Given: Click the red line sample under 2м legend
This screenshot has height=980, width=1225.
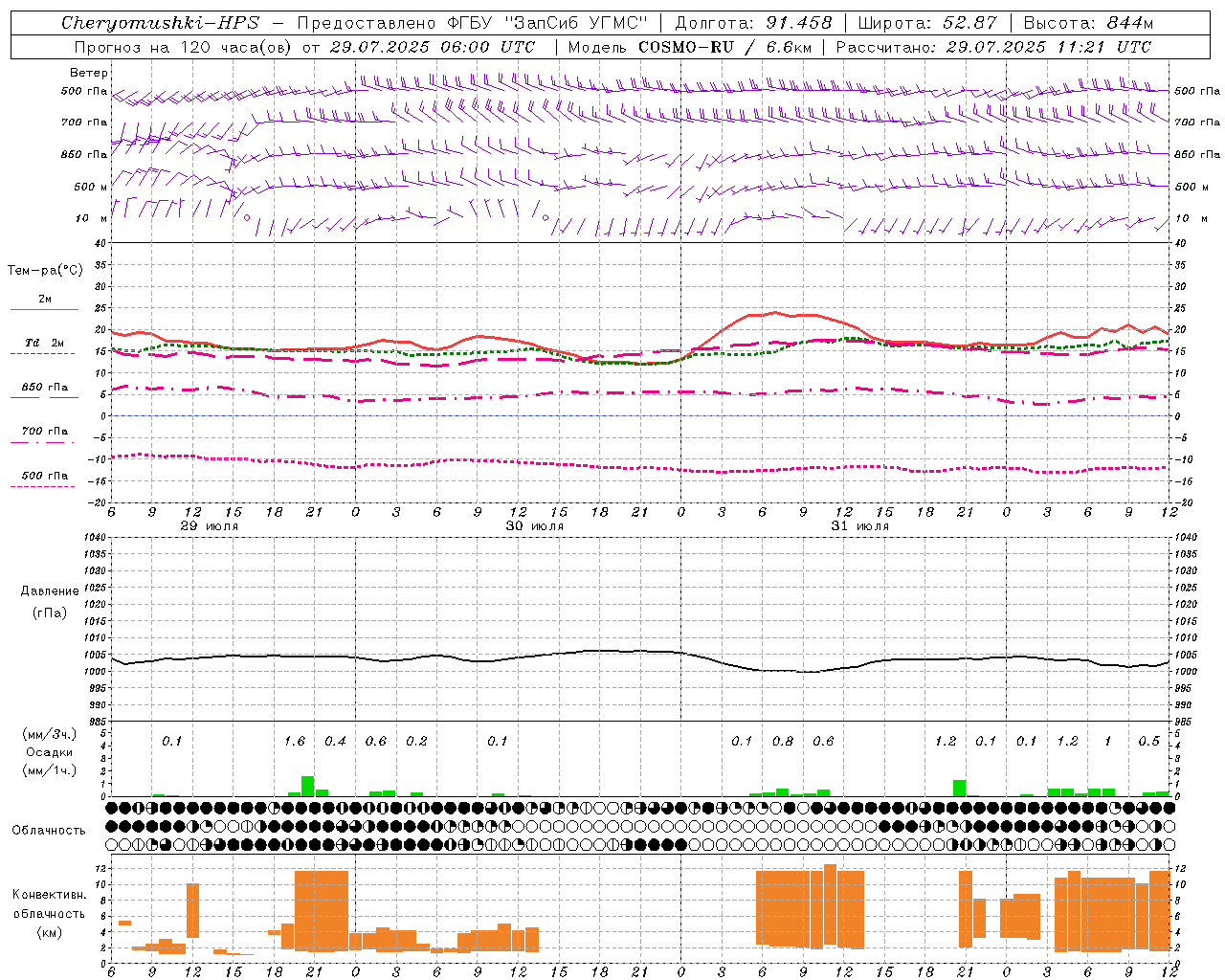Looking at the screenshot, I should pos(44,310).
